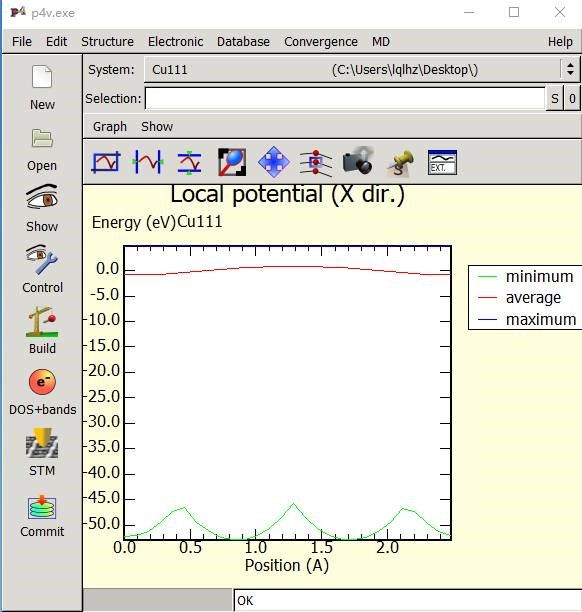The image size is (582, 612).
Task: Select the blue pan-arrows toolbar icon
Action: (x=274, y=162)
